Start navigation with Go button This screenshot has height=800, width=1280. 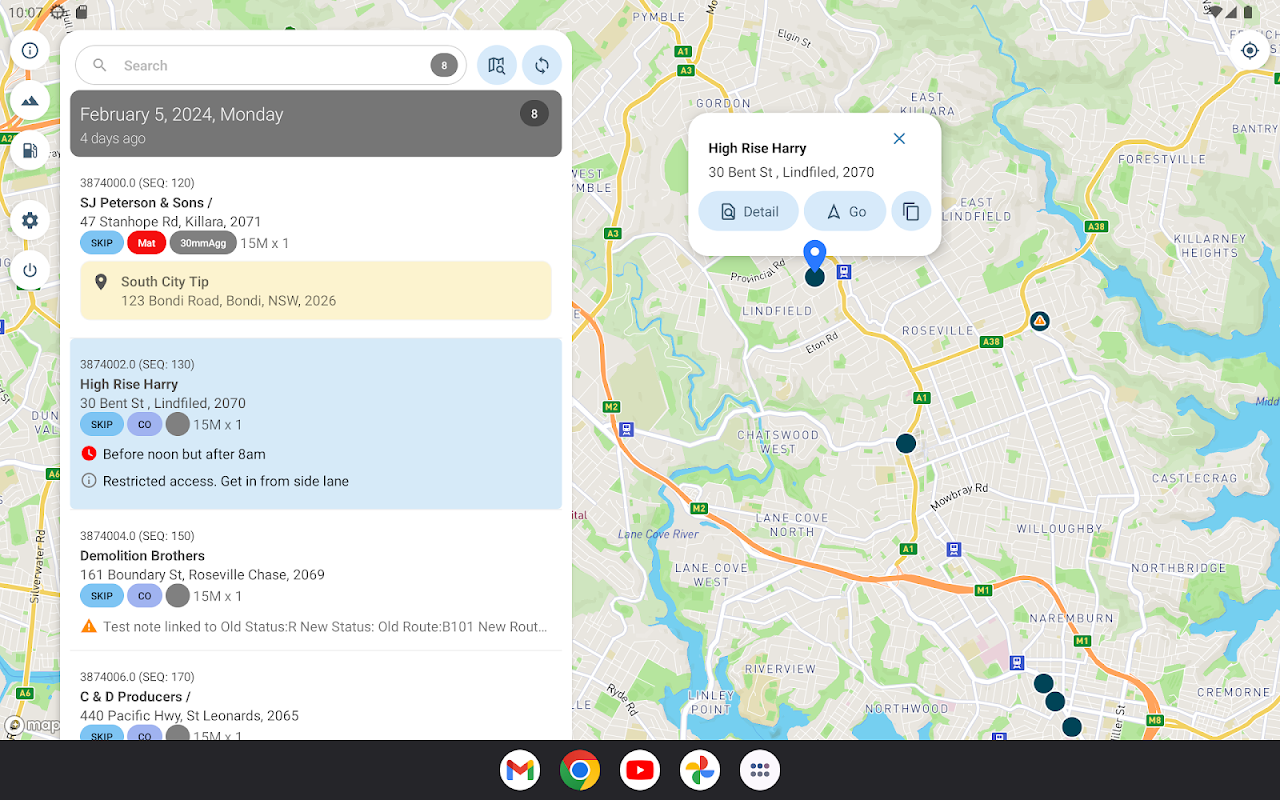point(845,212)
